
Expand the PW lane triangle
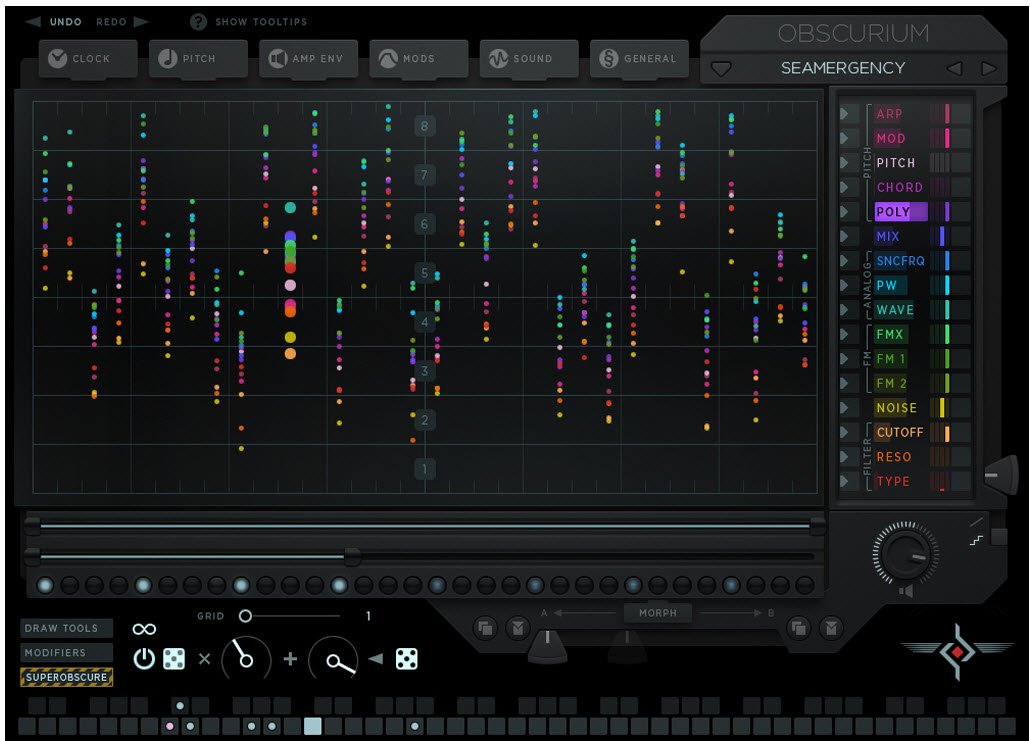click(846, 285)
